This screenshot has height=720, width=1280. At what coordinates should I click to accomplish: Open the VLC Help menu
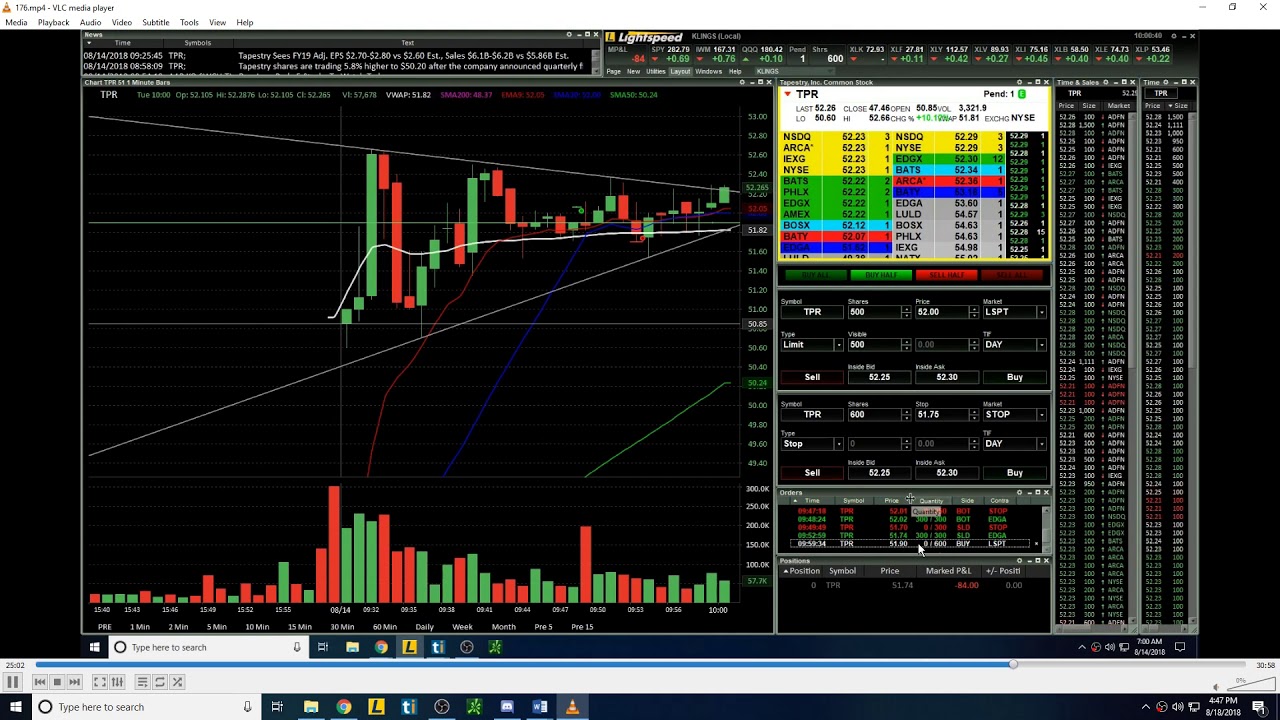(245, 22)
